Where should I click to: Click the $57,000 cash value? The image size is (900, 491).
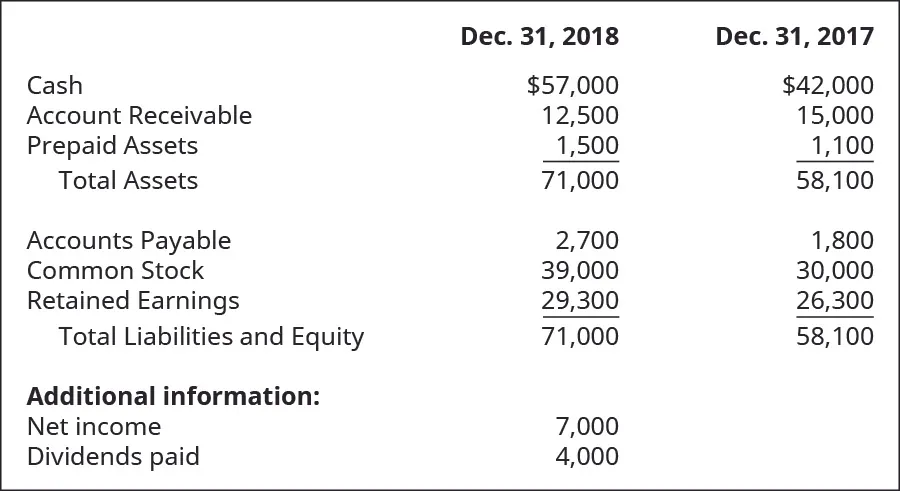[x=572, y=86]
